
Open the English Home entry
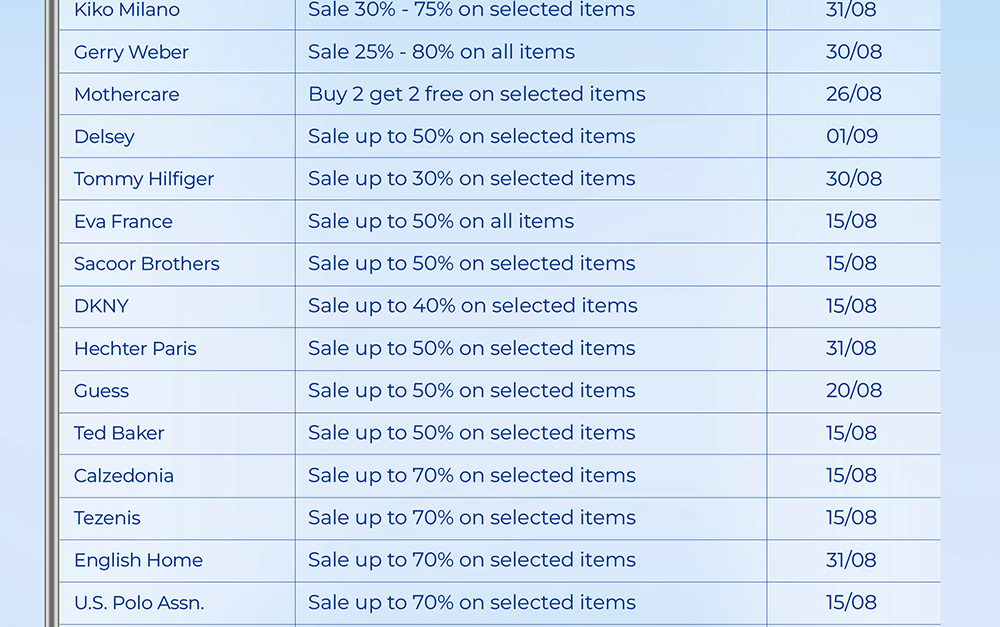pyautogui.click(x=138, y=560)
